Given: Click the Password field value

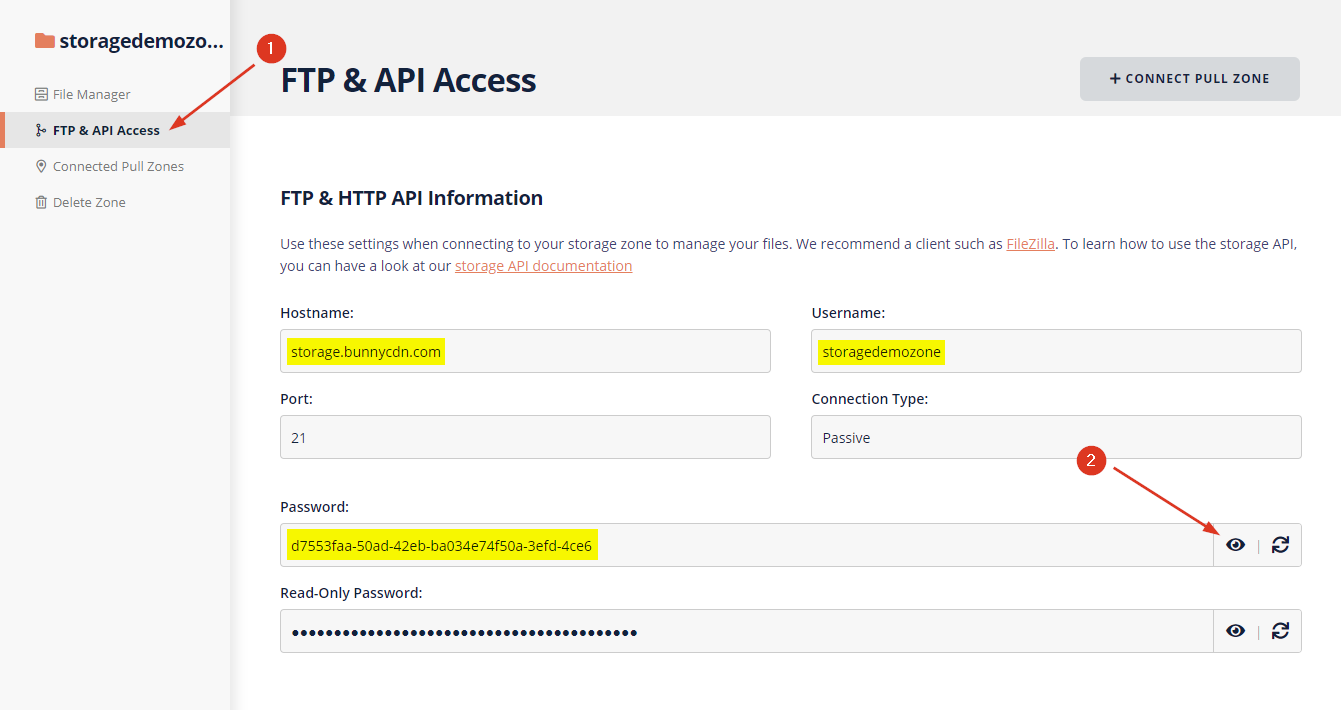Looking at the screenshot, I should click(441, 545).
